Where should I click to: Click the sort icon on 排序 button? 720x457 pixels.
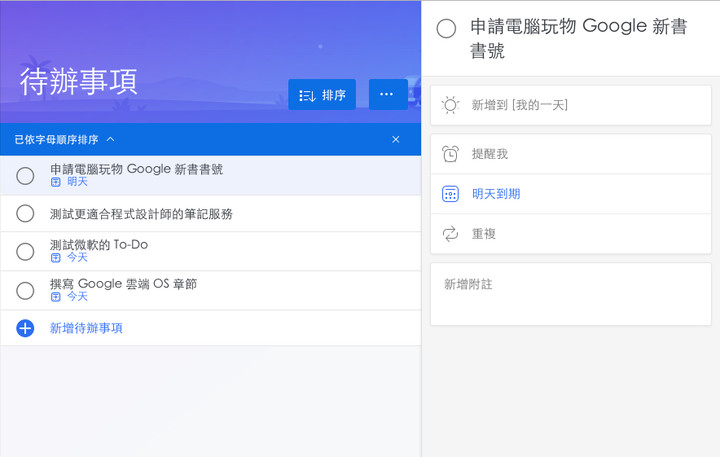(307, 96)
